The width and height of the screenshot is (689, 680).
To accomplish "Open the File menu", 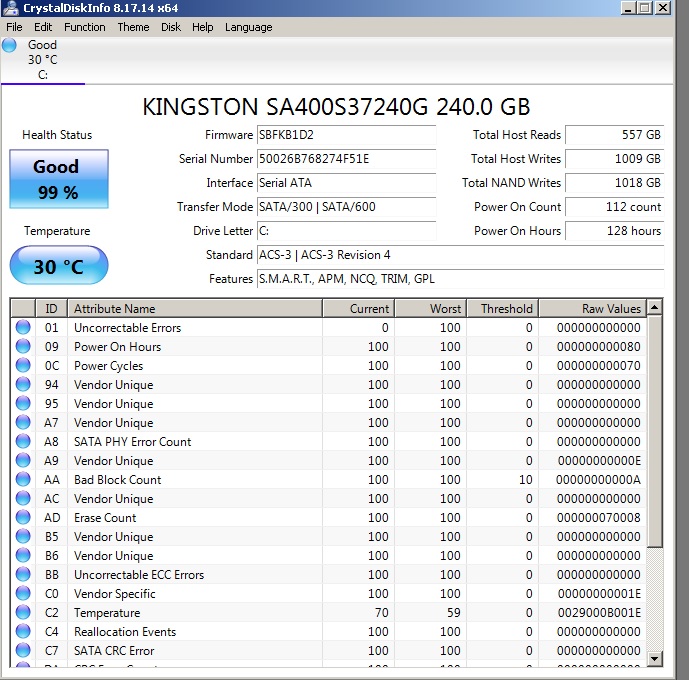I will 14,27.
